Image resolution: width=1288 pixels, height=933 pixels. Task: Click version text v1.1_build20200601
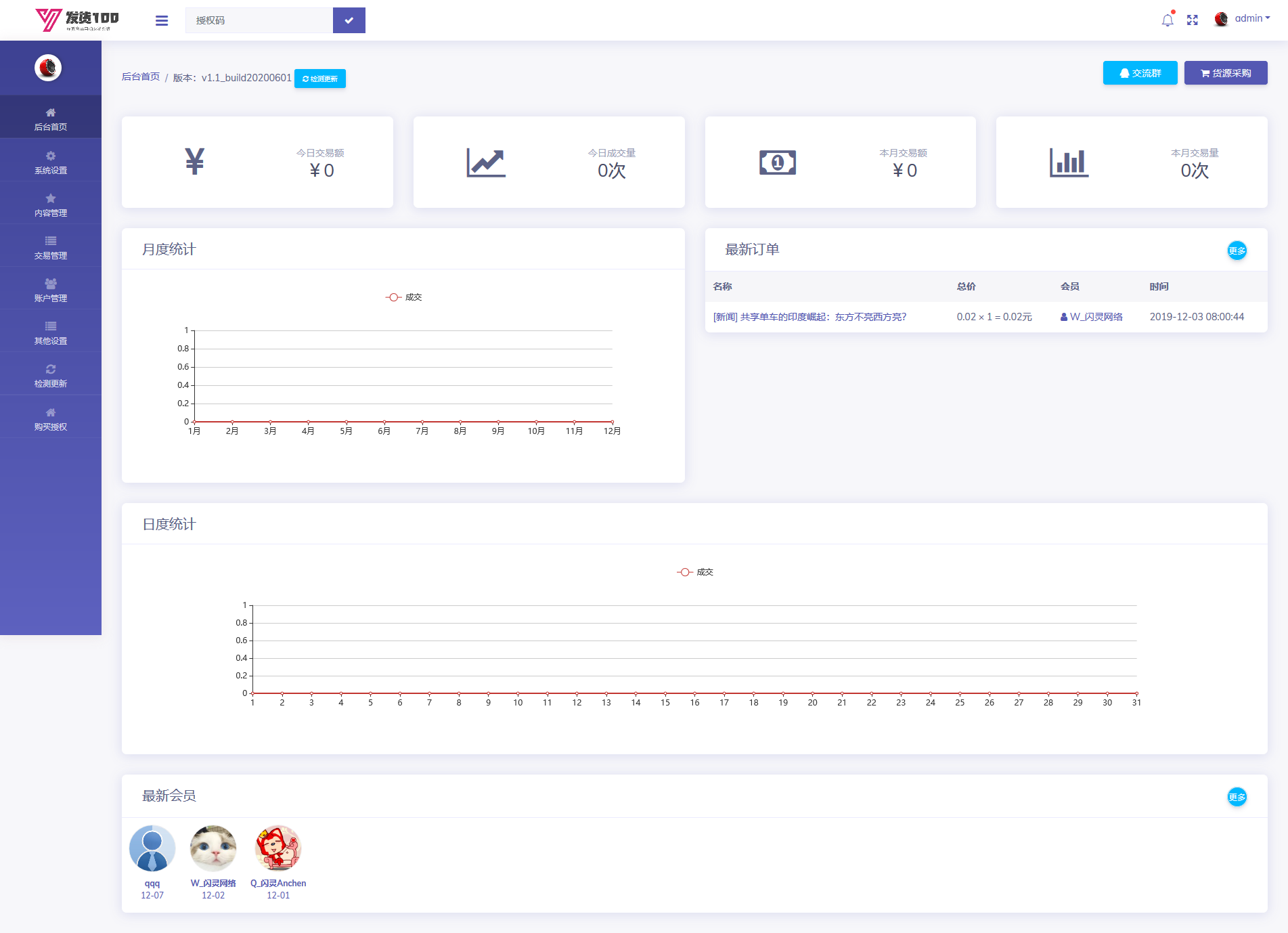point(246,78)
